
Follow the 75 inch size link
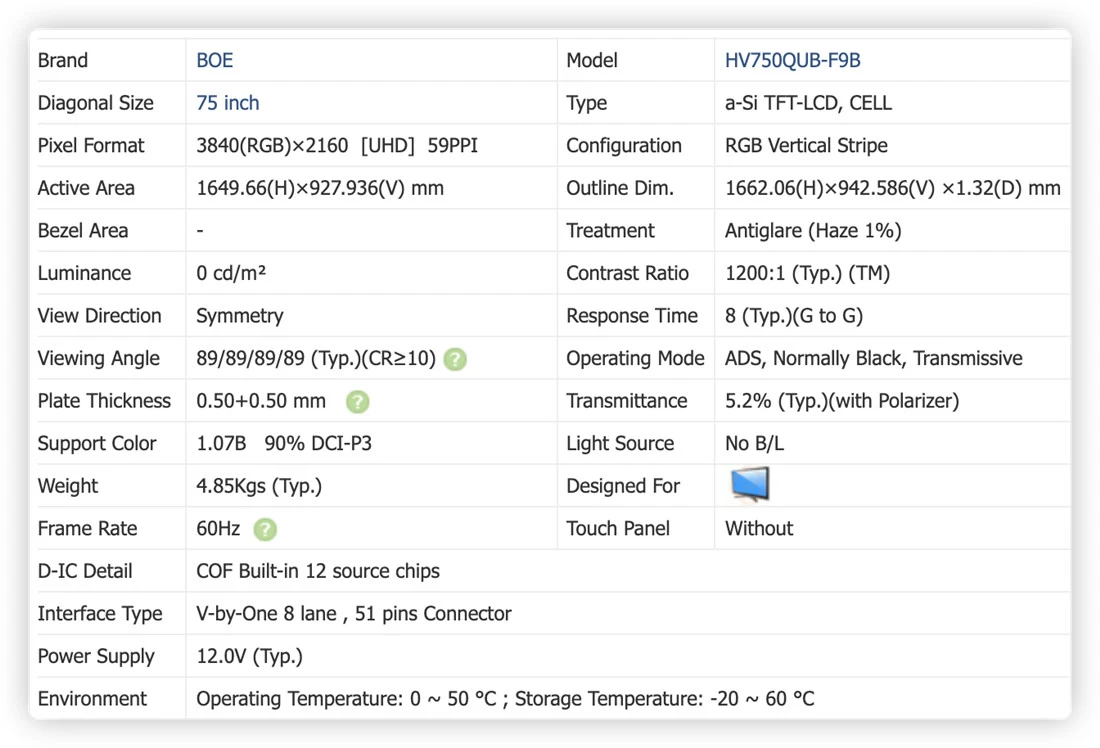coord(227,103)
